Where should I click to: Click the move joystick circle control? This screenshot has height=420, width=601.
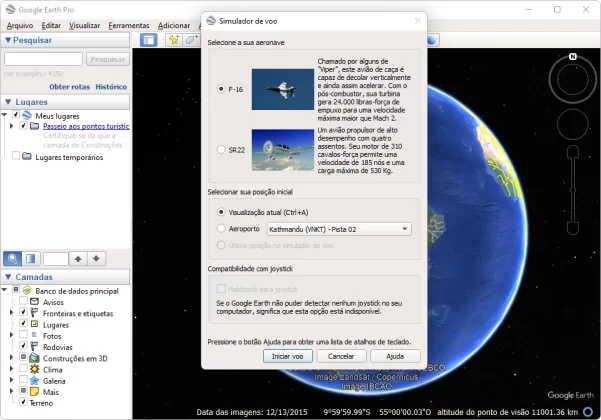point(573,124)
